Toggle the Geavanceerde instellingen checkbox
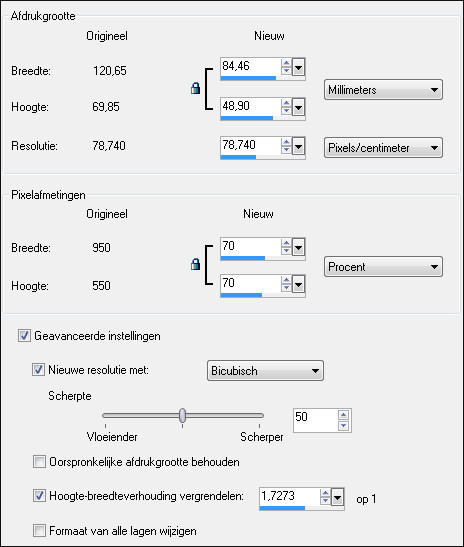 pyautogui.click(x=24, y=336)
